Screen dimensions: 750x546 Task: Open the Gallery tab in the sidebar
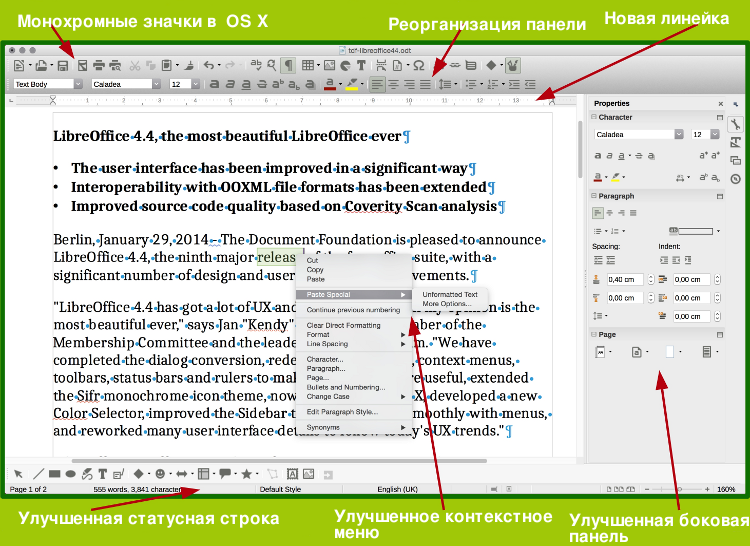click(736, 160)
